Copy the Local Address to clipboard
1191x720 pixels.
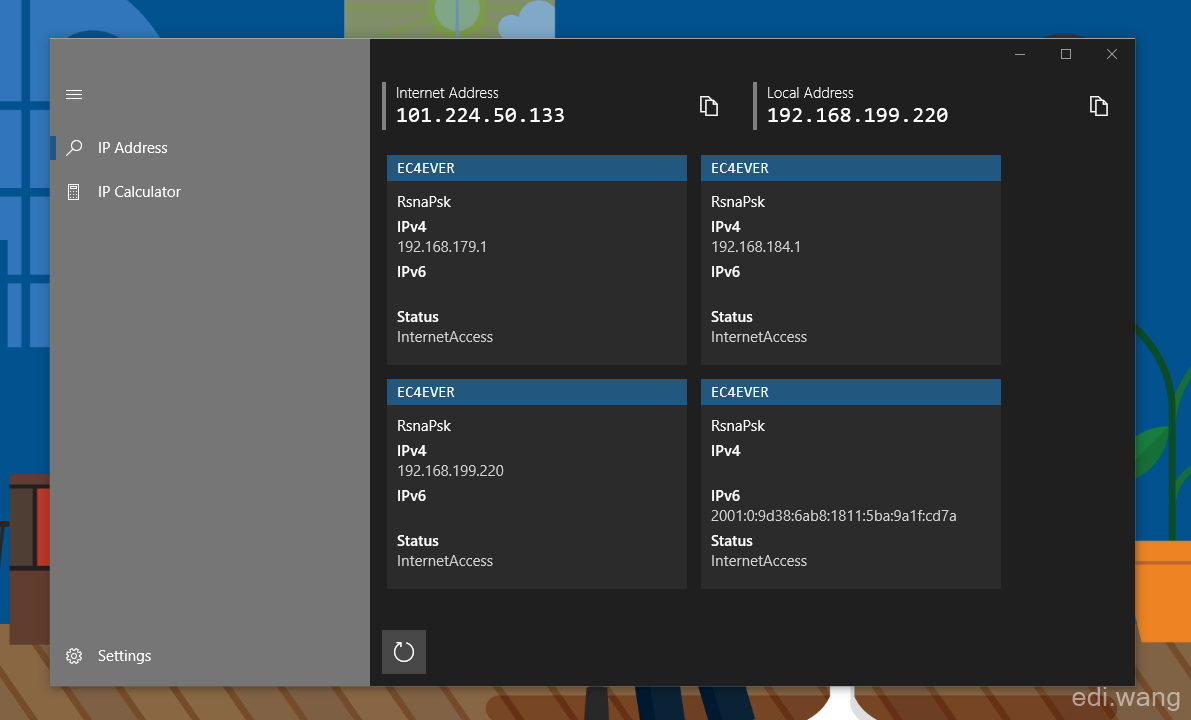click(1098, 106)
